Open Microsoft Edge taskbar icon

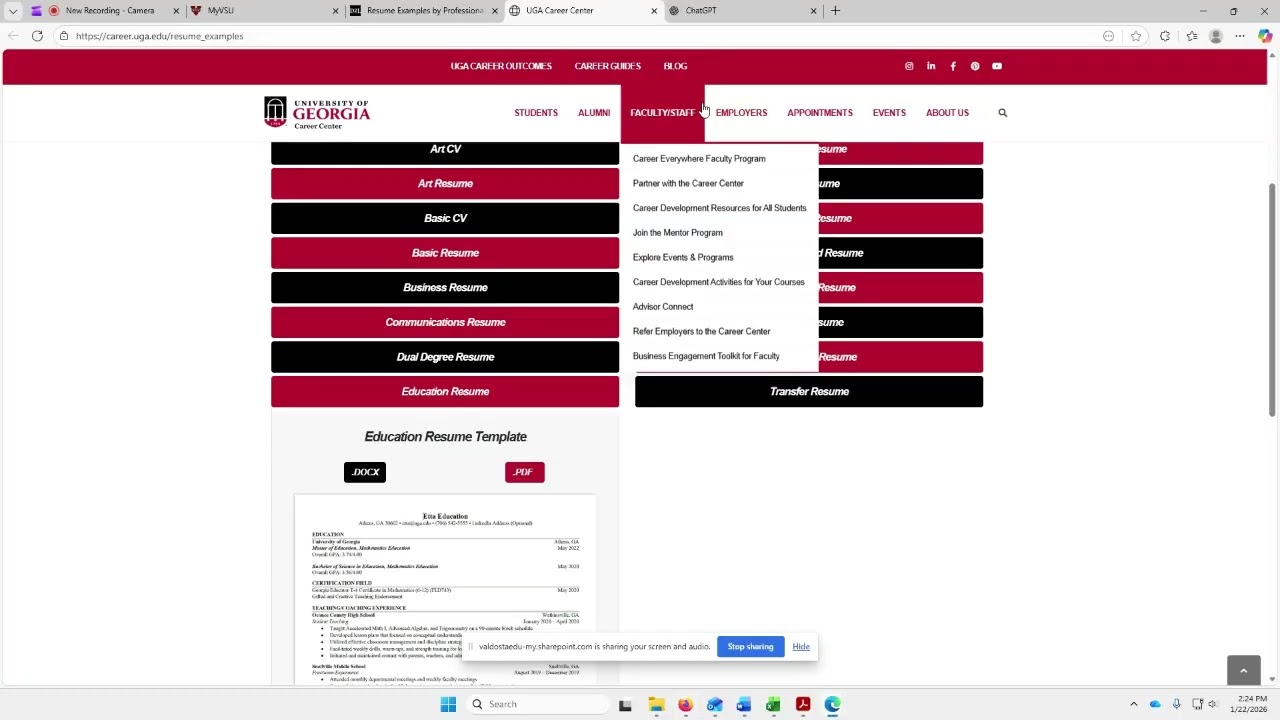click(x=832, y=704)
